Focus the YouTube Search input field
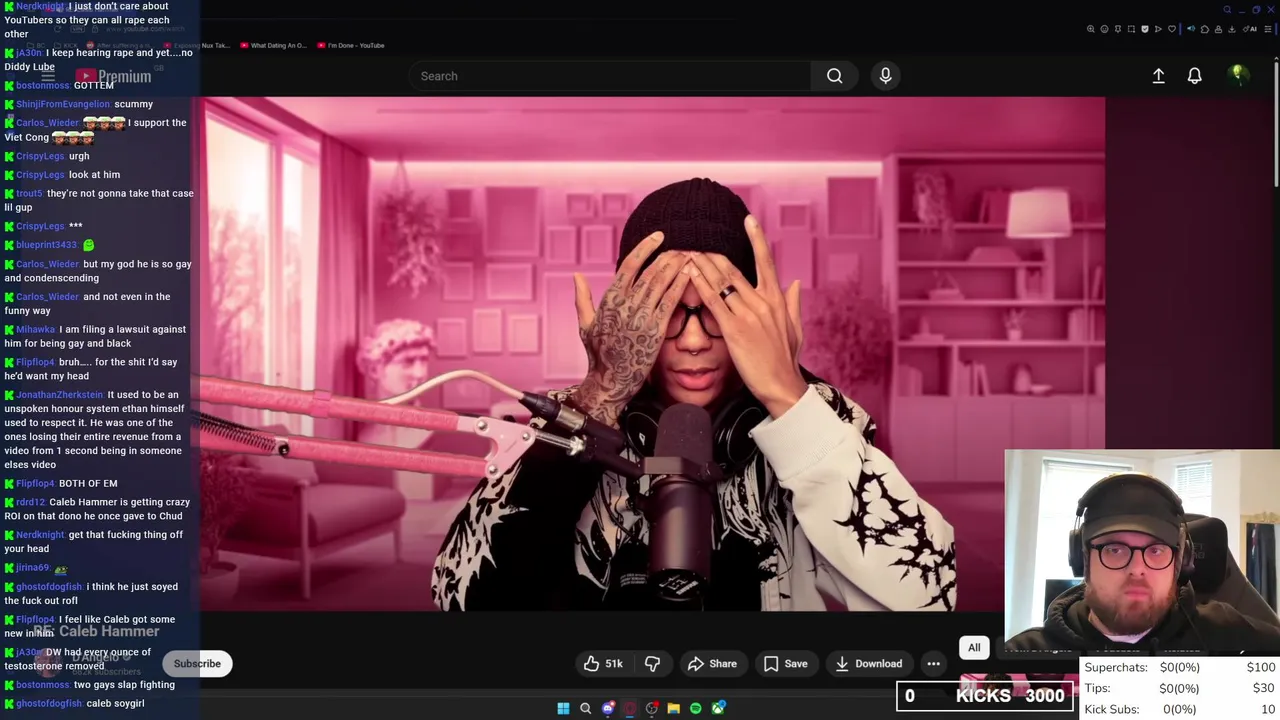 point(610,76)
